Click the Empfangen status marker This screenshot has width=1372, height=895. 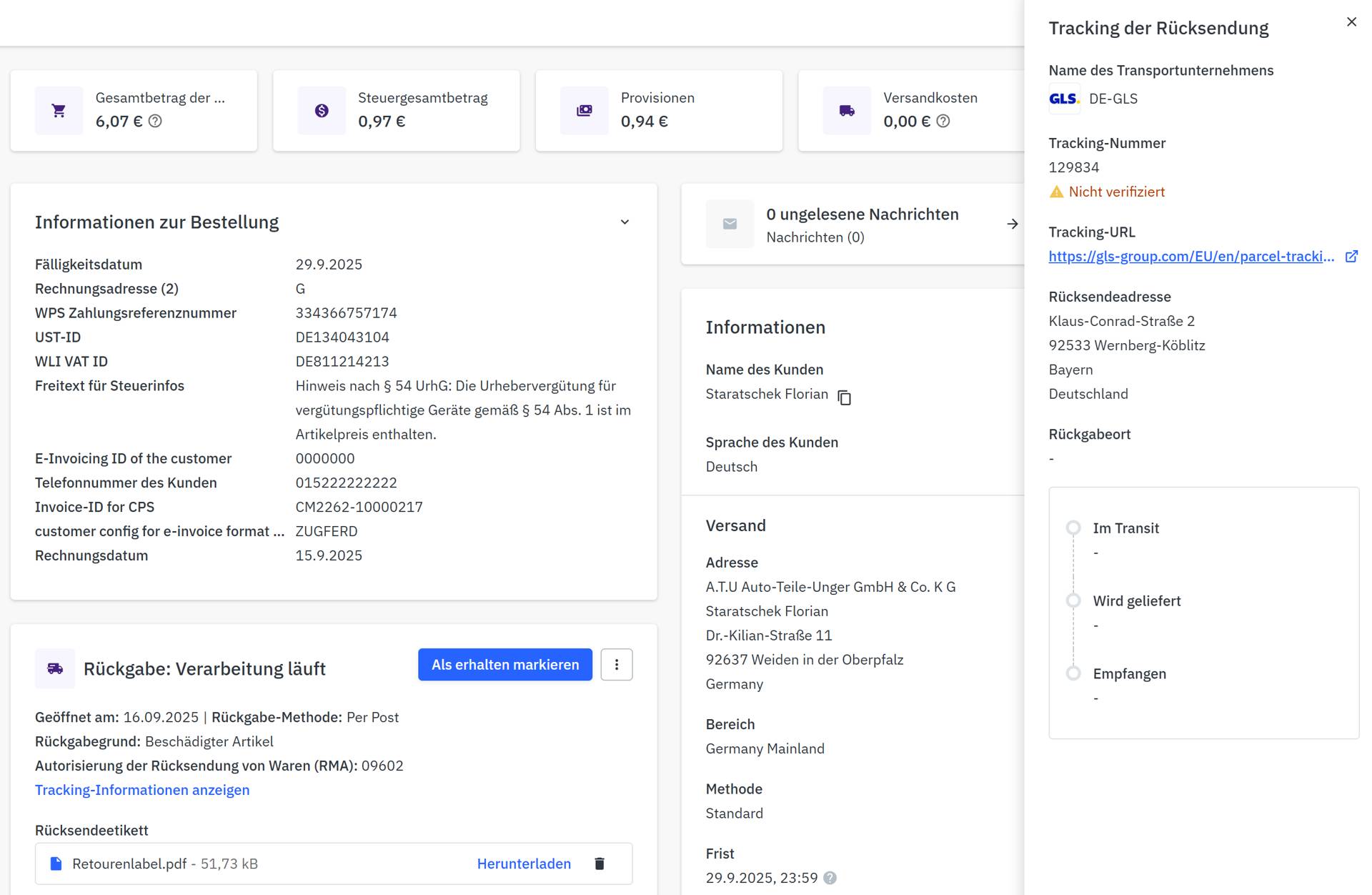(1073, 673)
